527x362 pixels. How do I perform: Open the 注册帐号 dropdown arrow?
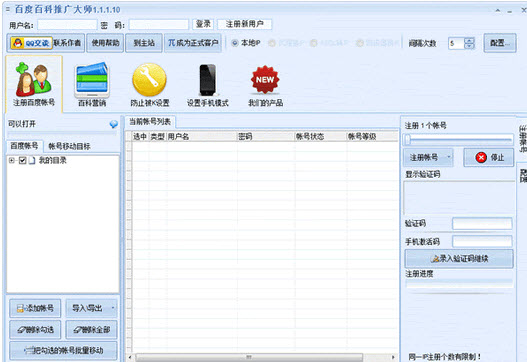point(449,157)
